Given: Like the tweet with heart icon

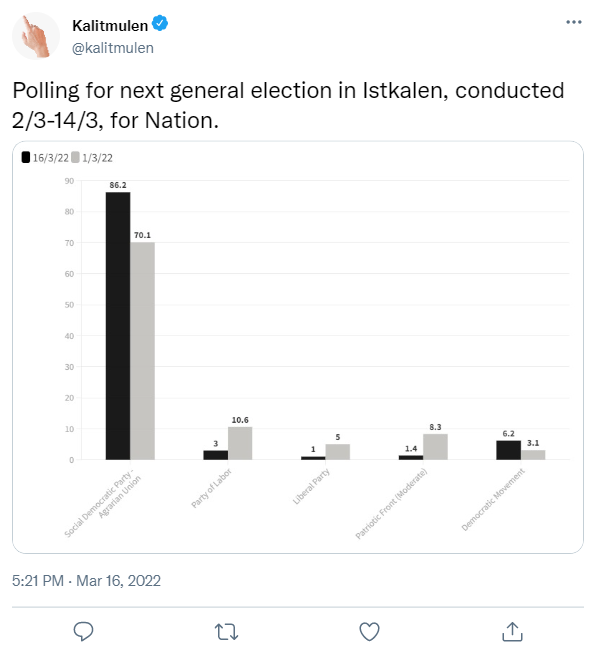Looking at the screenshot, I should [x=369, y=631].
